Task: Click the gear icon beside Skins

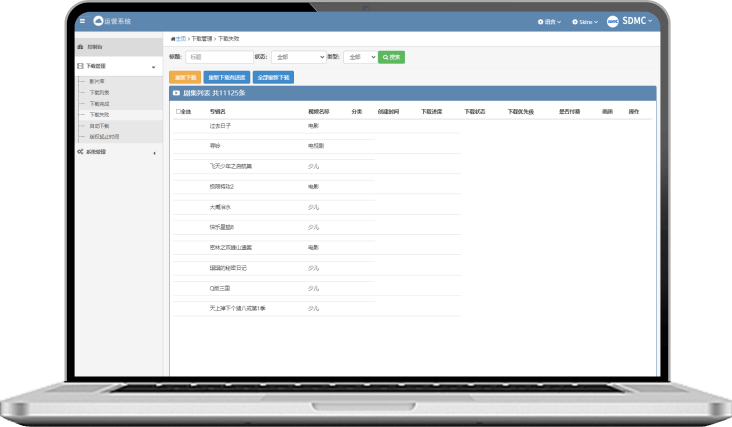Action: pyautogui.click(x=576, y=21)
